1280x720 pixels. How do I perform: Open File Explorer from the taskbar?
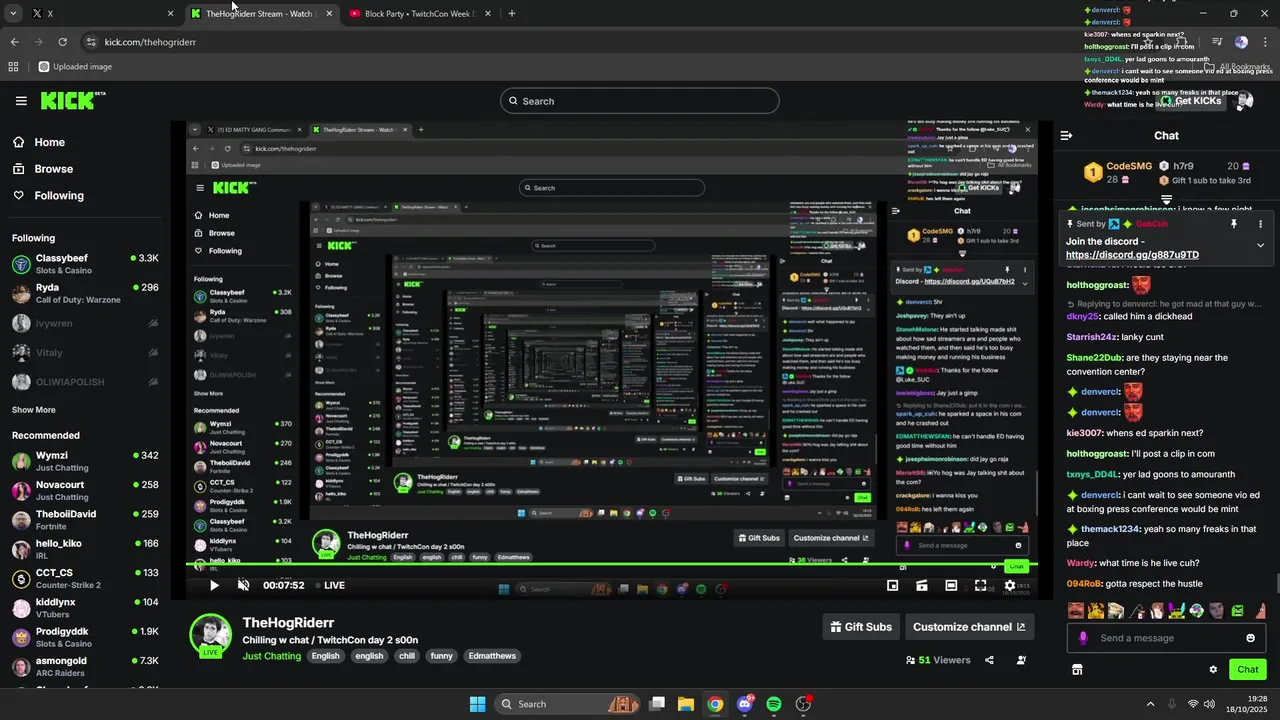click(686, 704)
